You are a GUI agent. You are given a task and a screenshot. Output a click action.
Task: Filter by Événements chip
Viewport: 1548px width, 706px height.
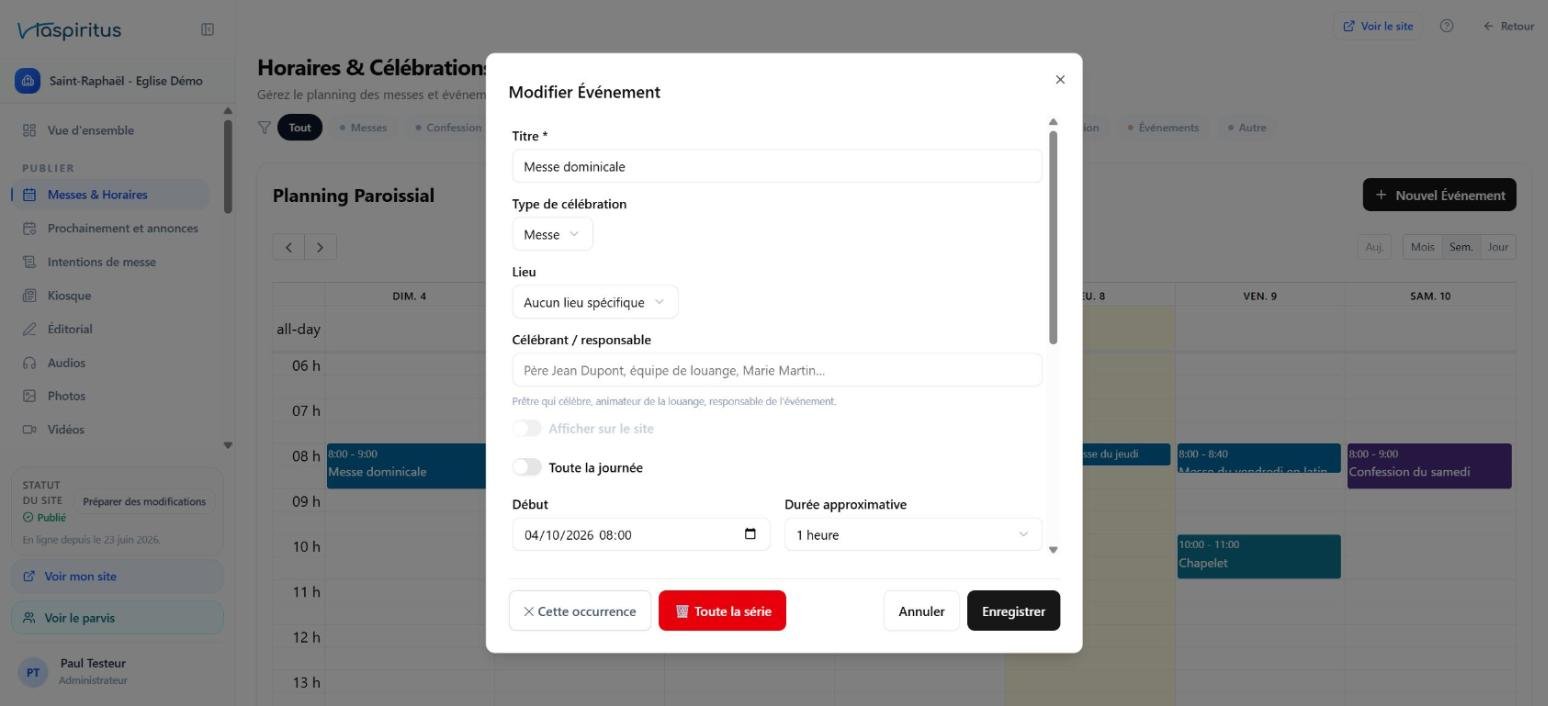pyautogui.click(x=1163, y=128)
